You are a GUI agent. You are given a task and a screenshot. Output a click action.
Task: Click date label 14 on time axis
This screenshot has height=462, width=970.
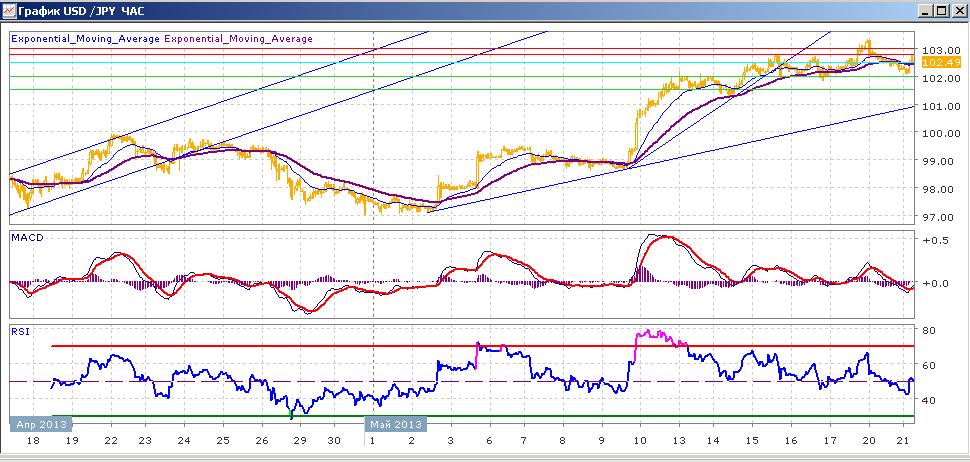[713, 441]
